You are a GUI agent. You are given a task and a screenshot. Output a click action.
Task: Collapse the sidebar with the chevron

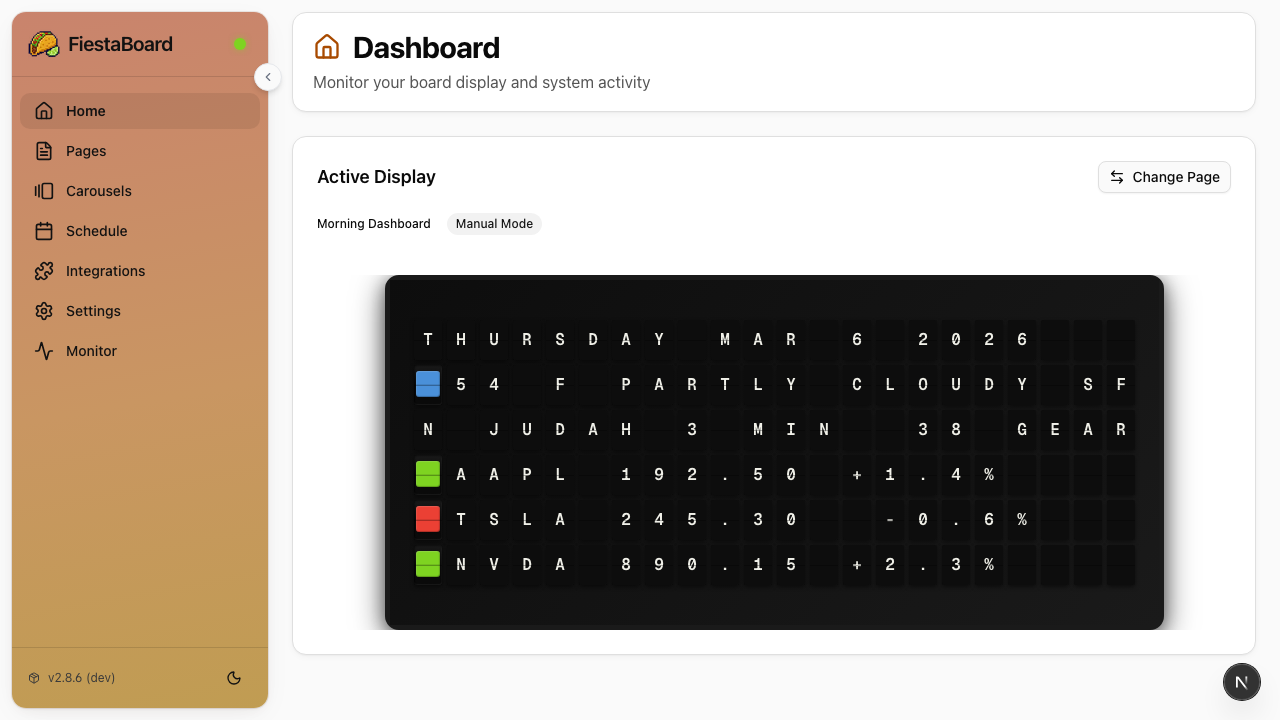coord(267,76)
